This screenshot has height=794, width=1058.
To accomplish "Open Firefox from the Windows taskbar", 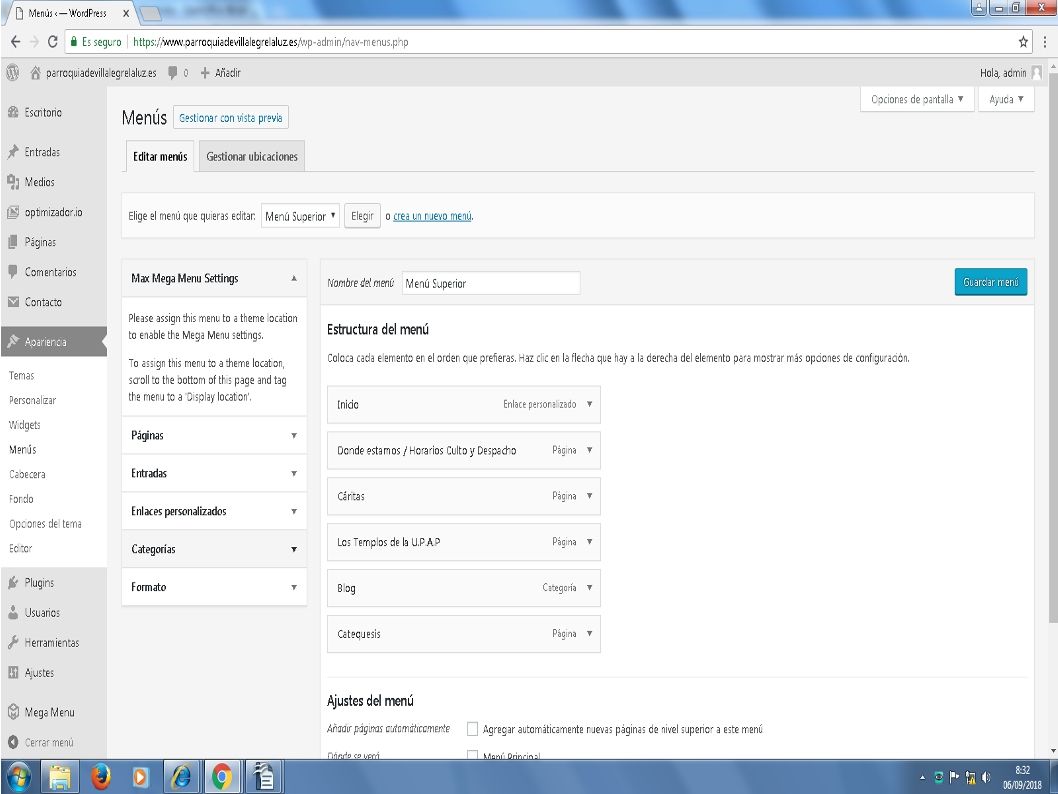I will 101,777.
